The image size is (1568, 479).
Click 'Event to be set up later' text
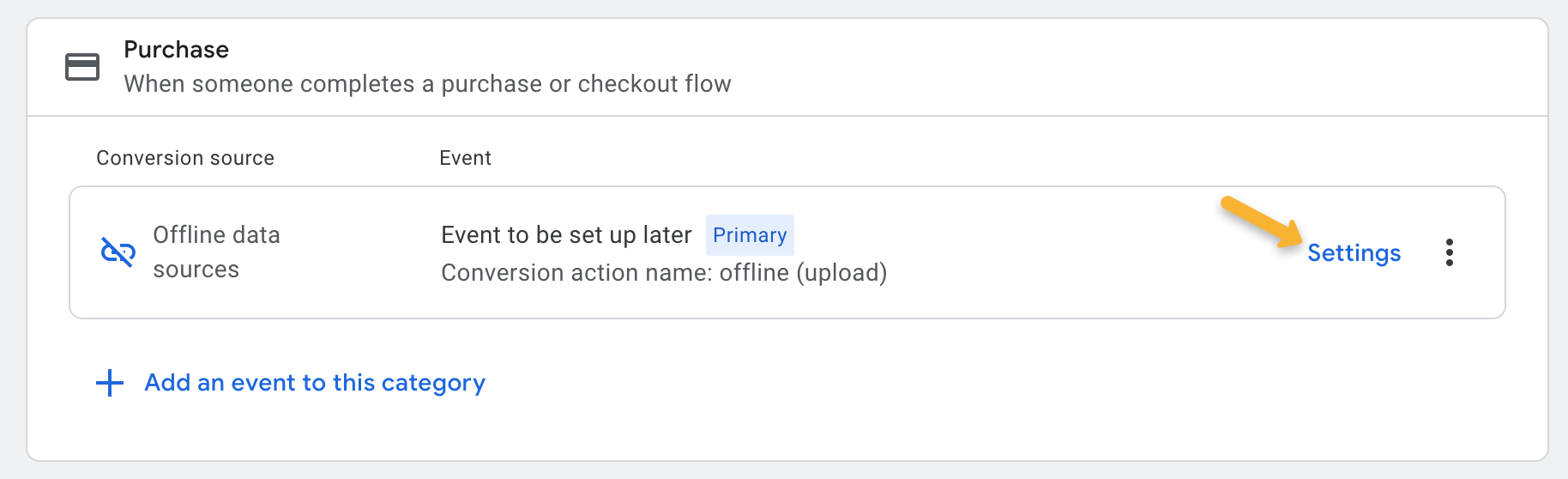click(566, 235)
